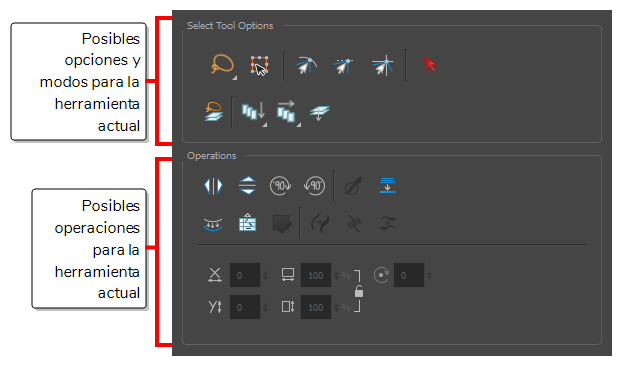This screenshot has height=366, width=622.
Task: Click the red Select by Colour arrow
Action: coord(430,65)
